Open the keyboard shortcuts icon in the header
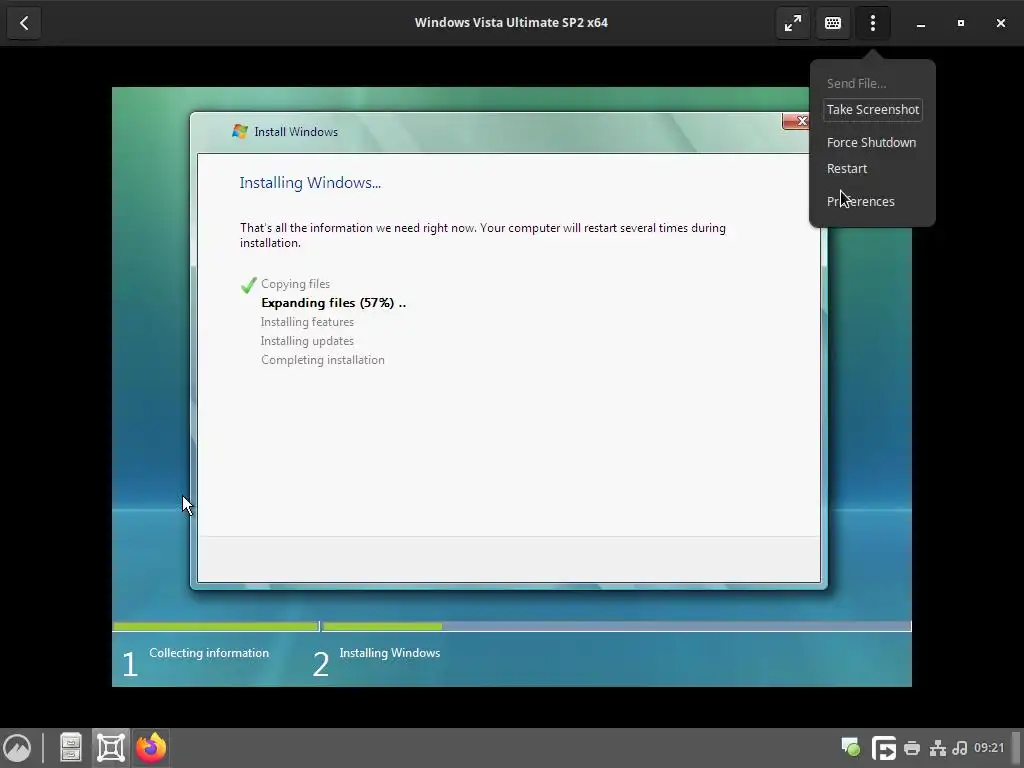The width and height of the screenshot is (1024, 768). (x=833, y=23)
